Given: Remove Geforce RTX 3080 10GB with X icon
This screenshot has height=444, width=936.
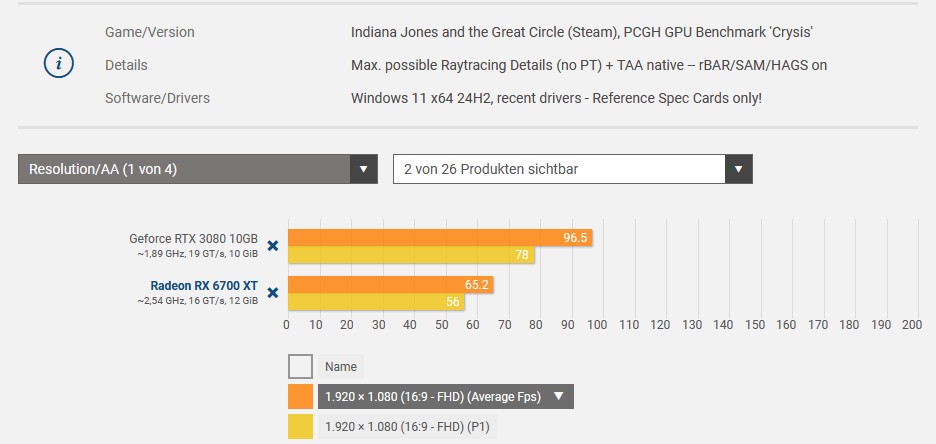Looking at the screenshot, I should [272, 245].
